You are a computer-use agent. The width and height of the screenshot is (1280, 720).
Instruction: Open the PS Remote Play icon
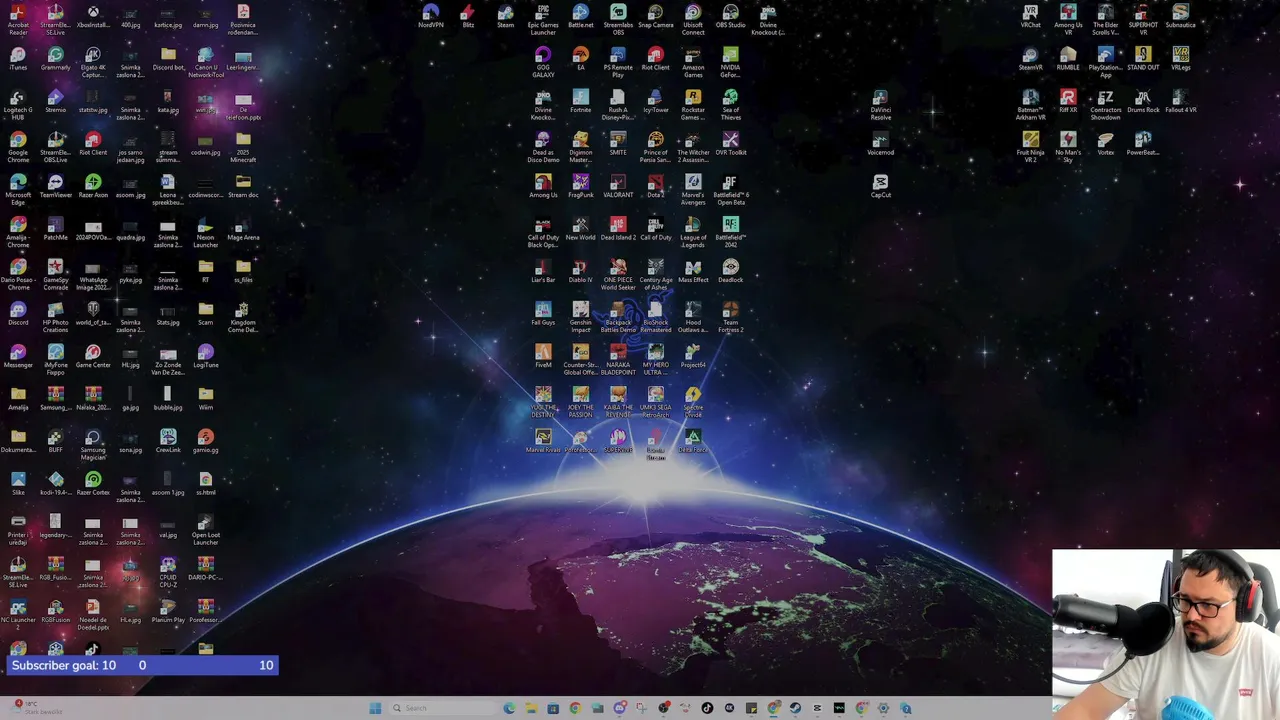pos(618,62)
